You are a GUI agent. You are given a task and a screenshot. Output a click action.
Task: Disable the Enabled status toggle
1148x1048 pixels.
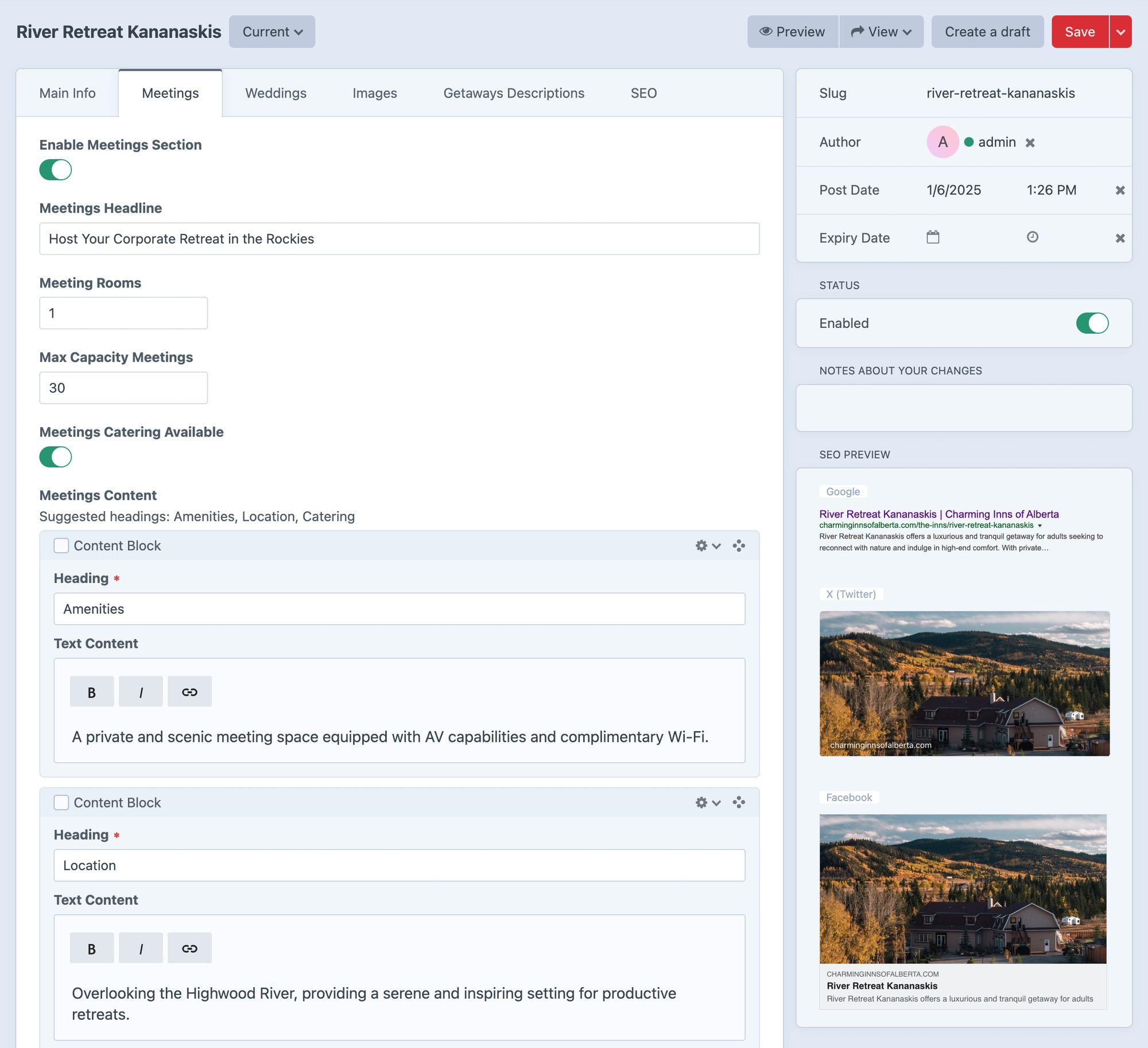1092,323
